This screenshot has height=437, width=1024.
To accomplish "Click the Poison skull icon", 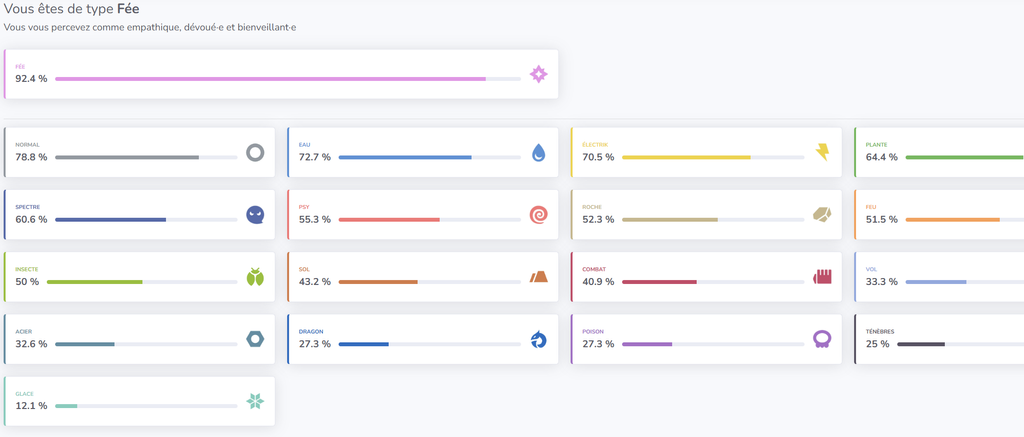I will [822, 340].
